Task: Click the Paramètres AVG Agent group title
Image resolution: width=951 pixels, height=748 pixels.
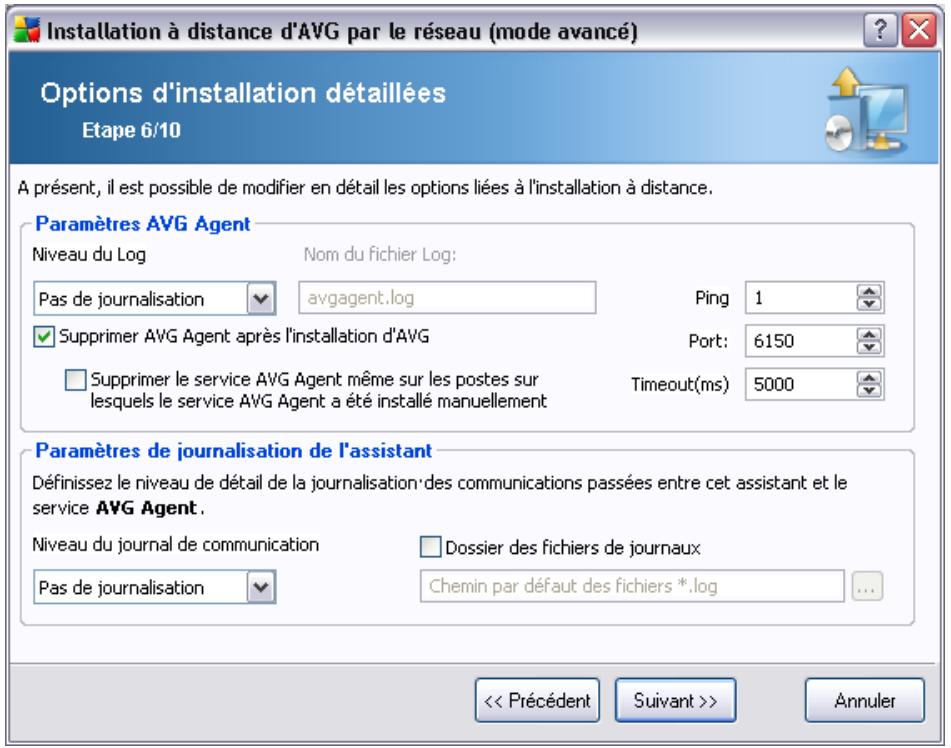Action: click(143, 224)
